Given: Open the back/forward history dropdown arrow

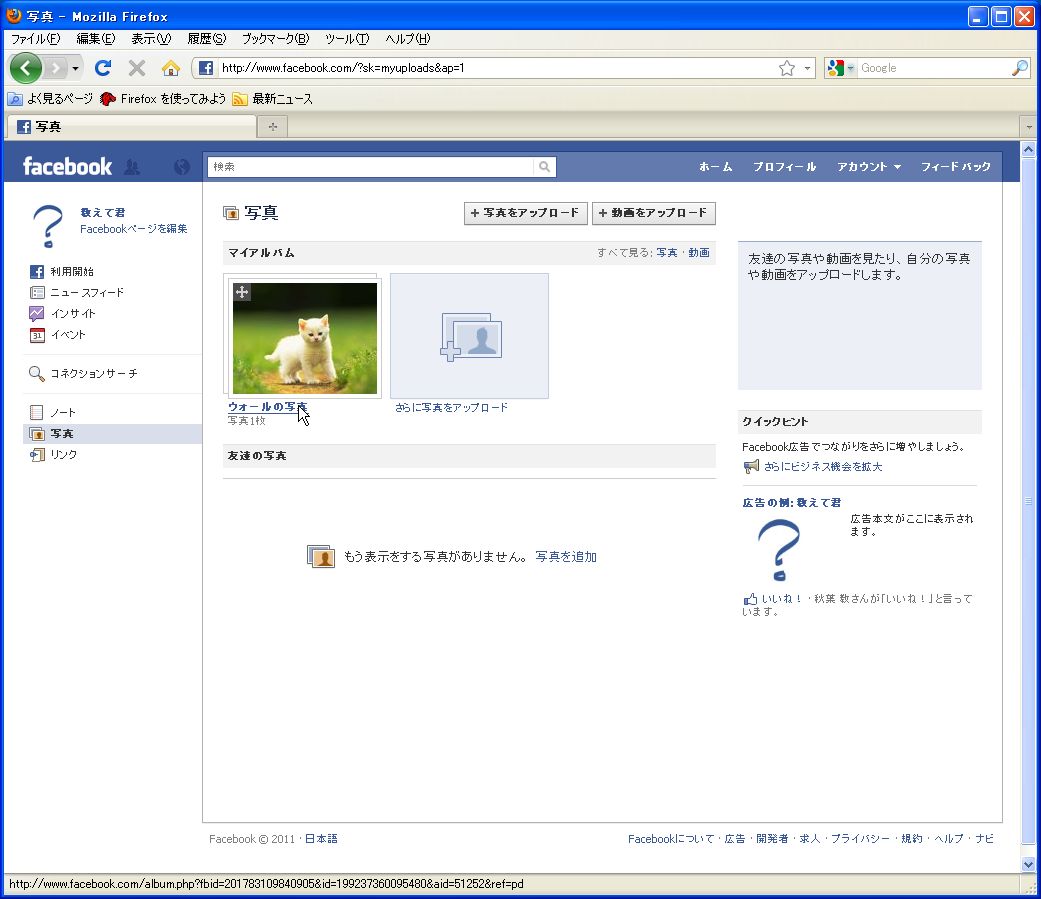Looking at the screenshot, I should (75, 68).
